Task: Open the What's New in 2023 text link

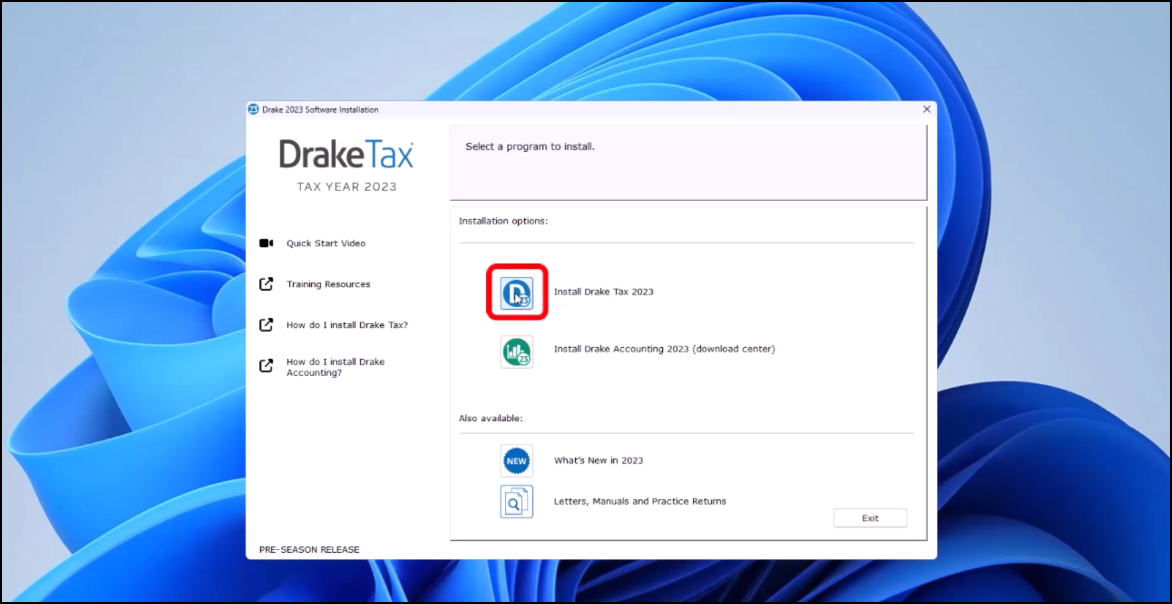Action: pos(598,460)
